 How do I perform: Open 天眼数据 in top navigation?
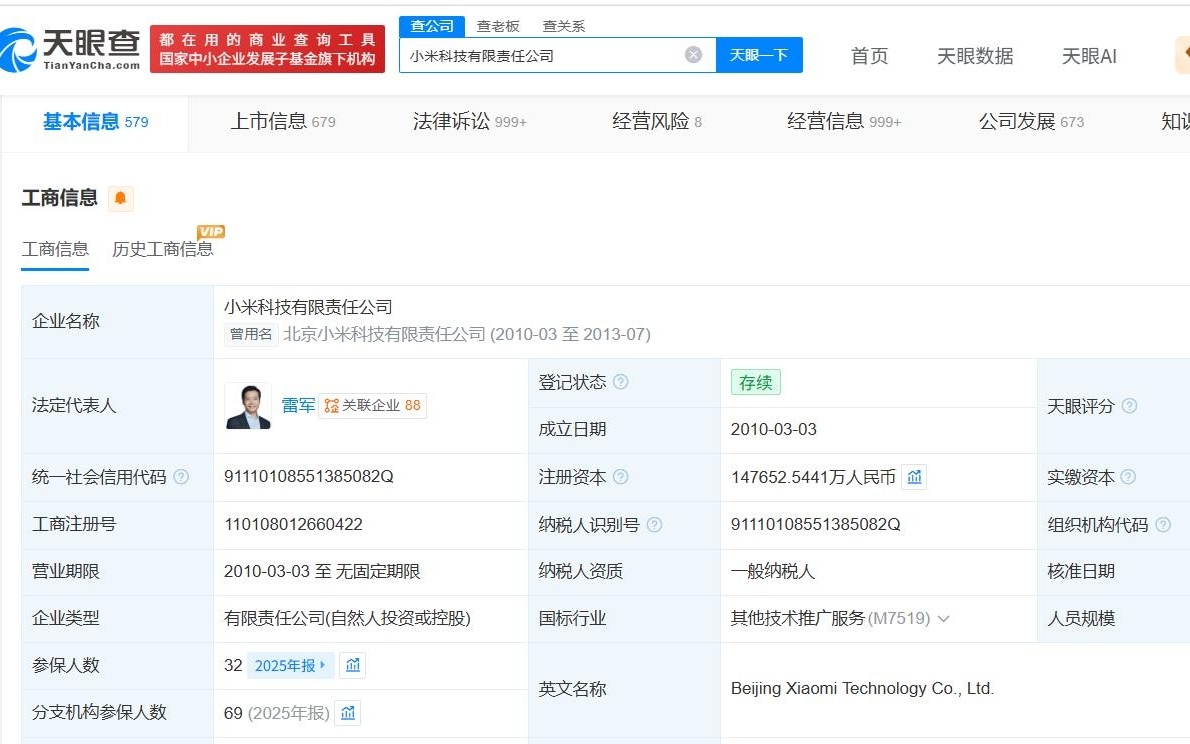pos(975,56)
